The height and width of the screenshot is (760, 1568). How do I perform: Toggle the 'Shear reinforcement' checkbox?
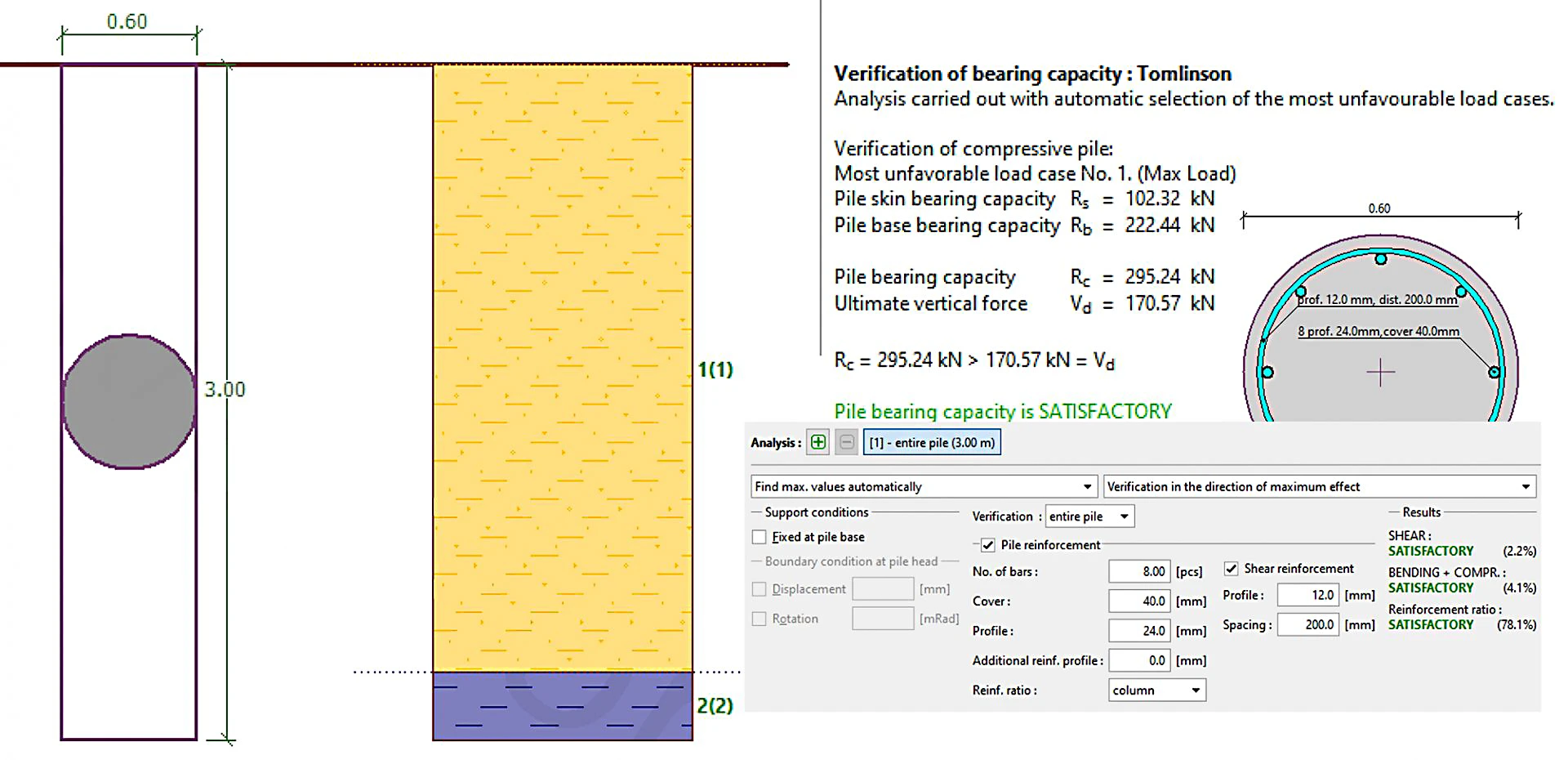1231,569
